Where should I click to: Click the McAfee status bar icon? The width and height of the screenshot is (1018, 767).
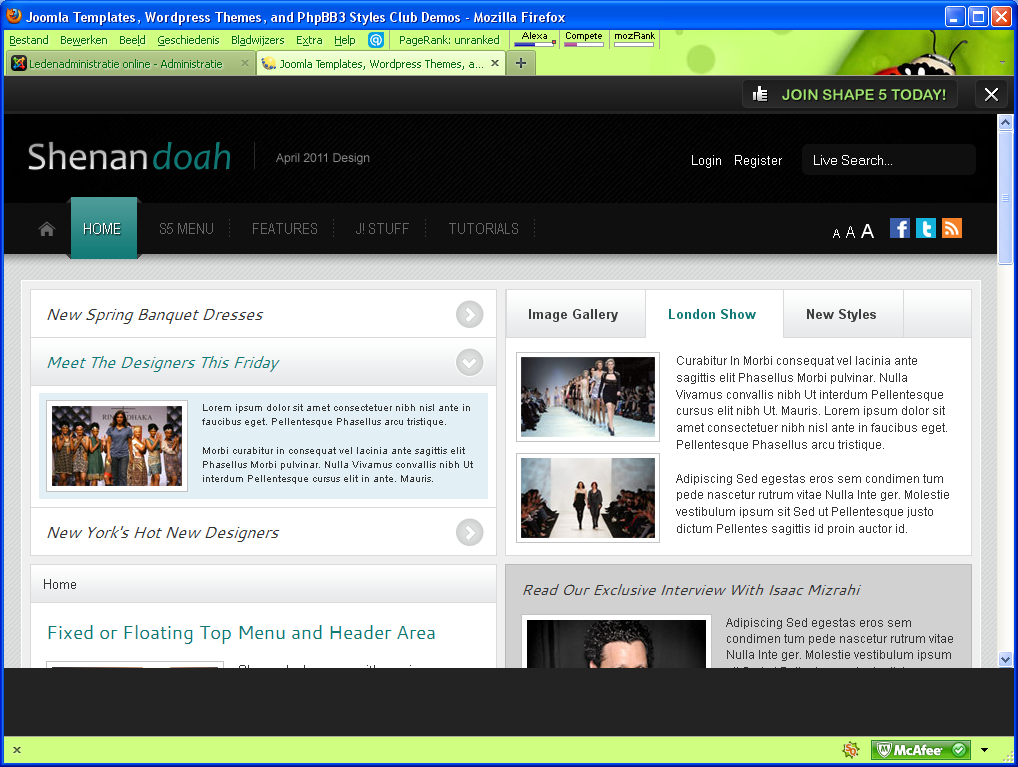point(921,750)
